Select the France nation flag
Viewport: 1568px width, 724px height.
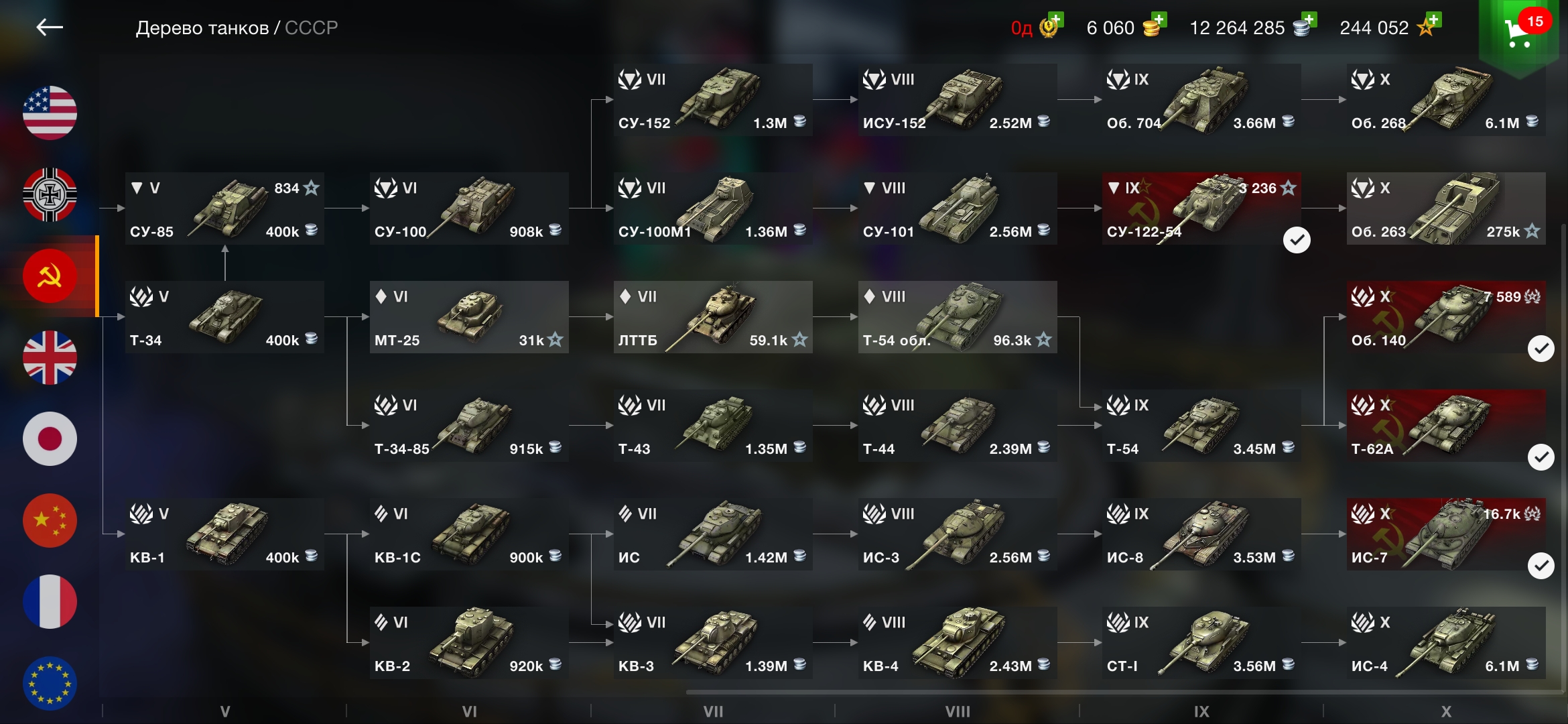click(50, 601)
